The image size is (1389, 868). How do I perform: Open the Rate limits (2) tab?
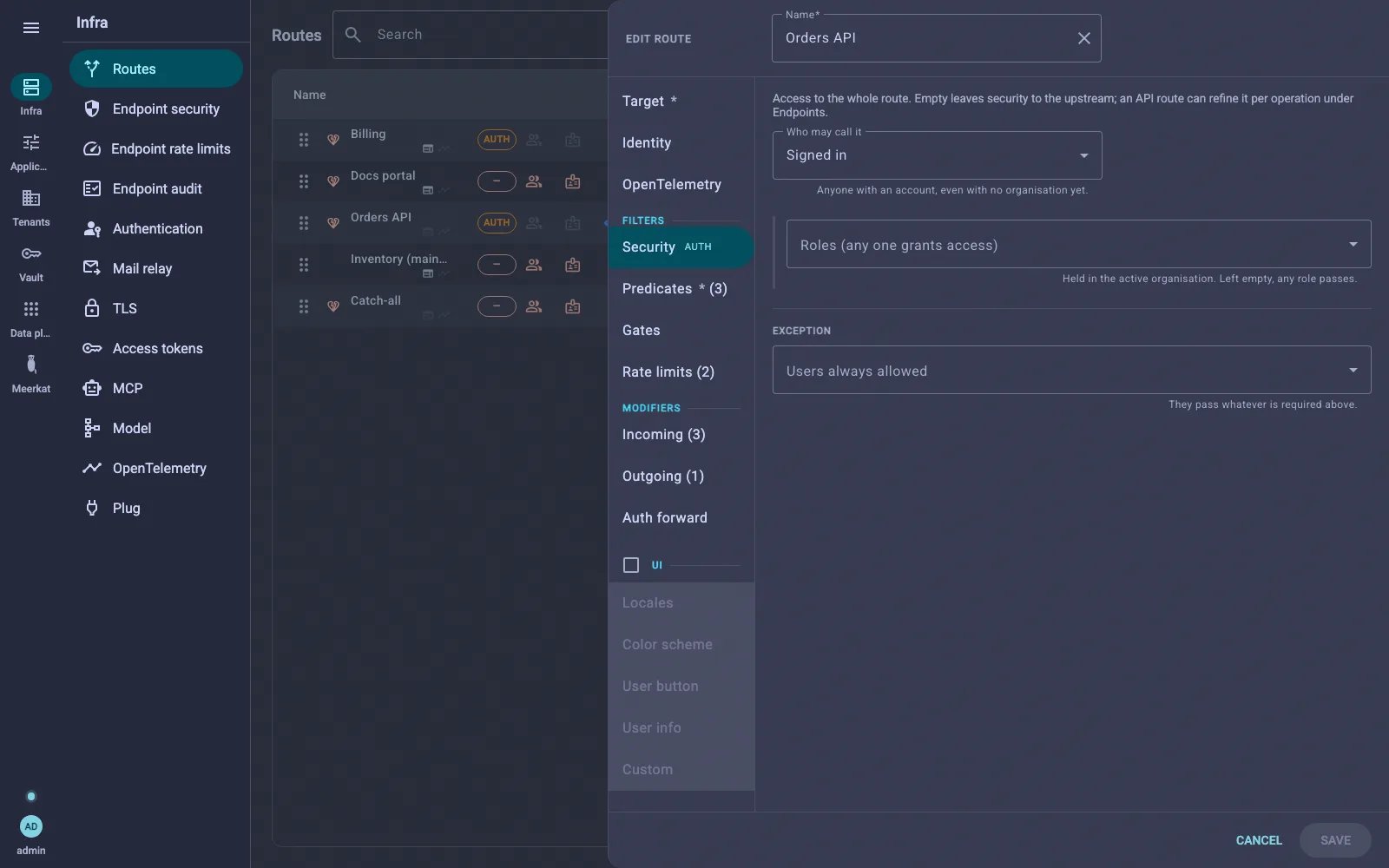click(681, 372)
